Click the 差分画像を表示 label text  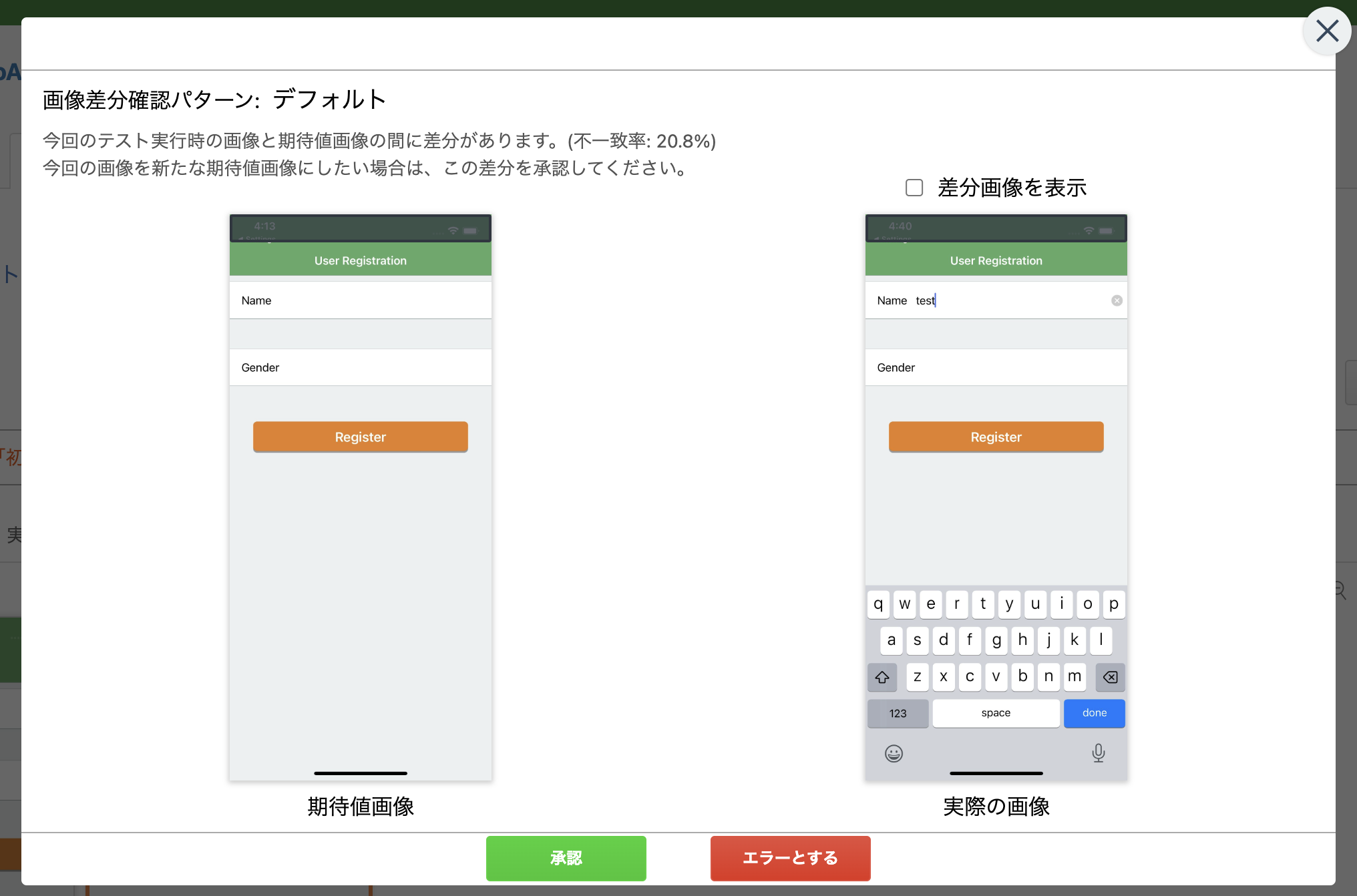(x=1012, y=188)
